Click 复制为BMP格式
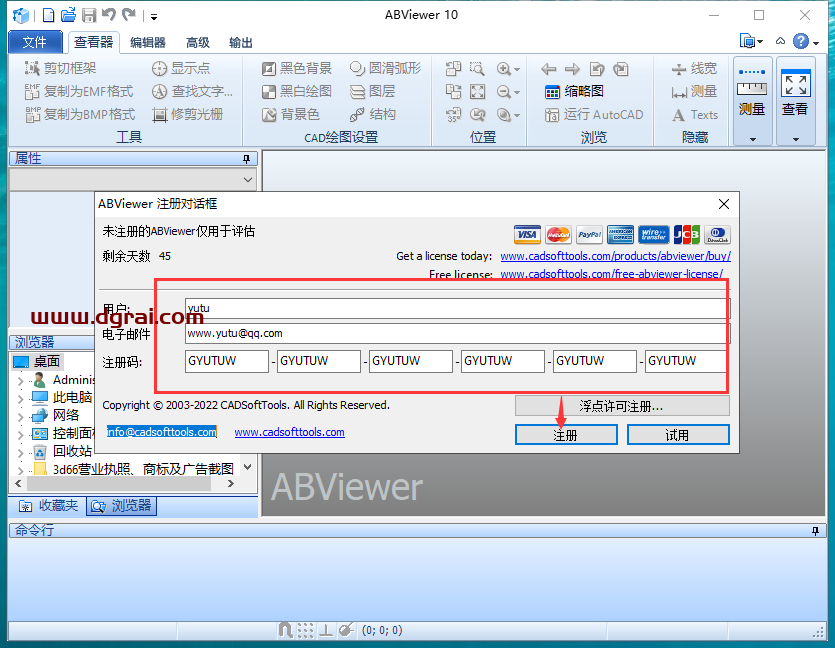 click(80, 114)
